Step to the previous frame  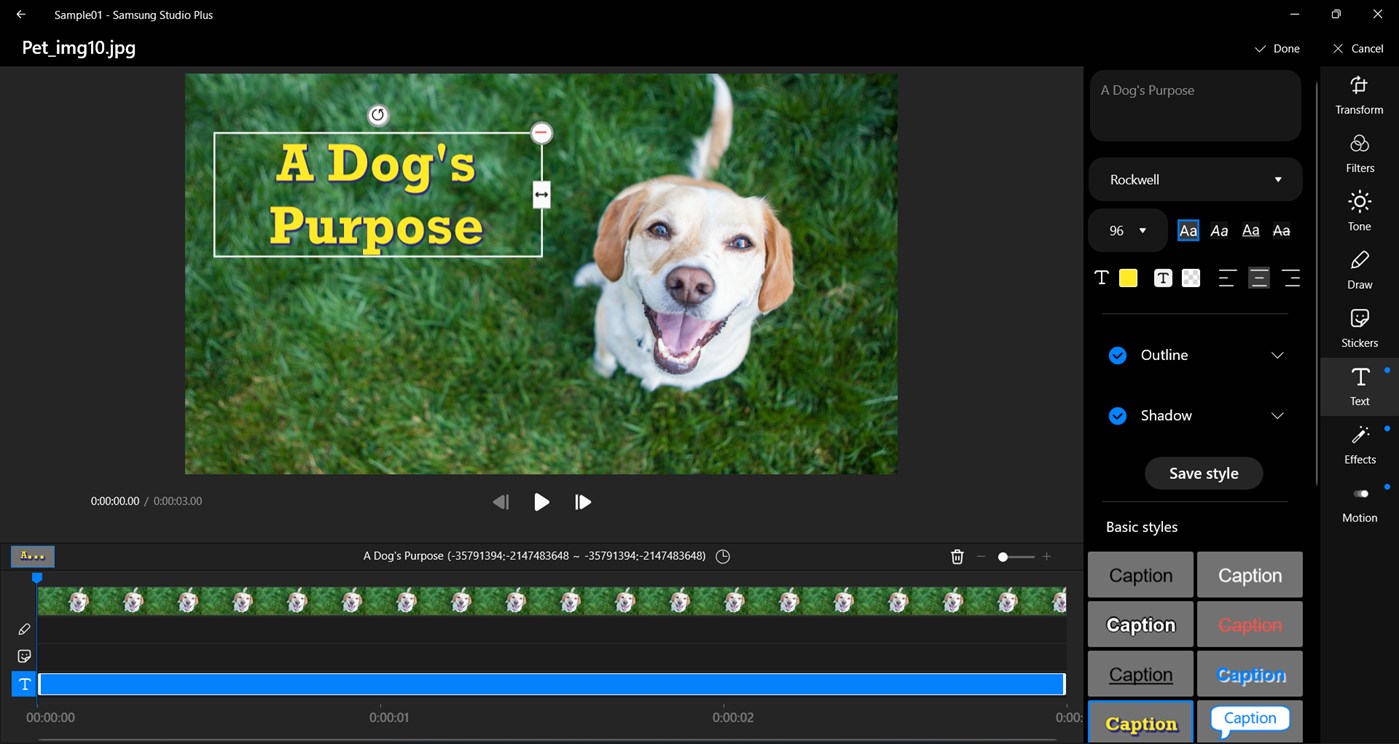click(x=501, y=502)
